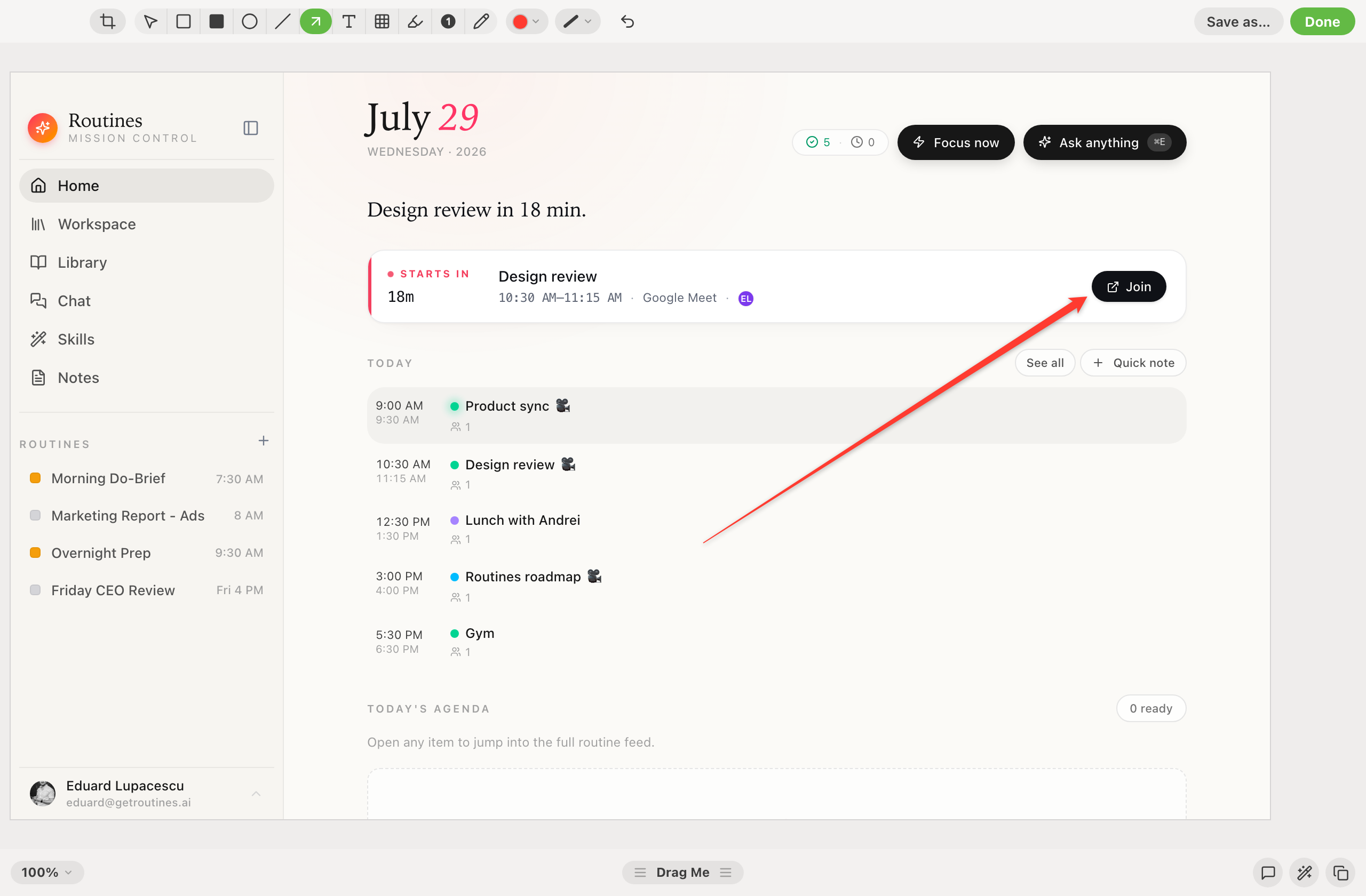Select the green arrow tool
The image size is (1366, 896).
click(316, 22)
